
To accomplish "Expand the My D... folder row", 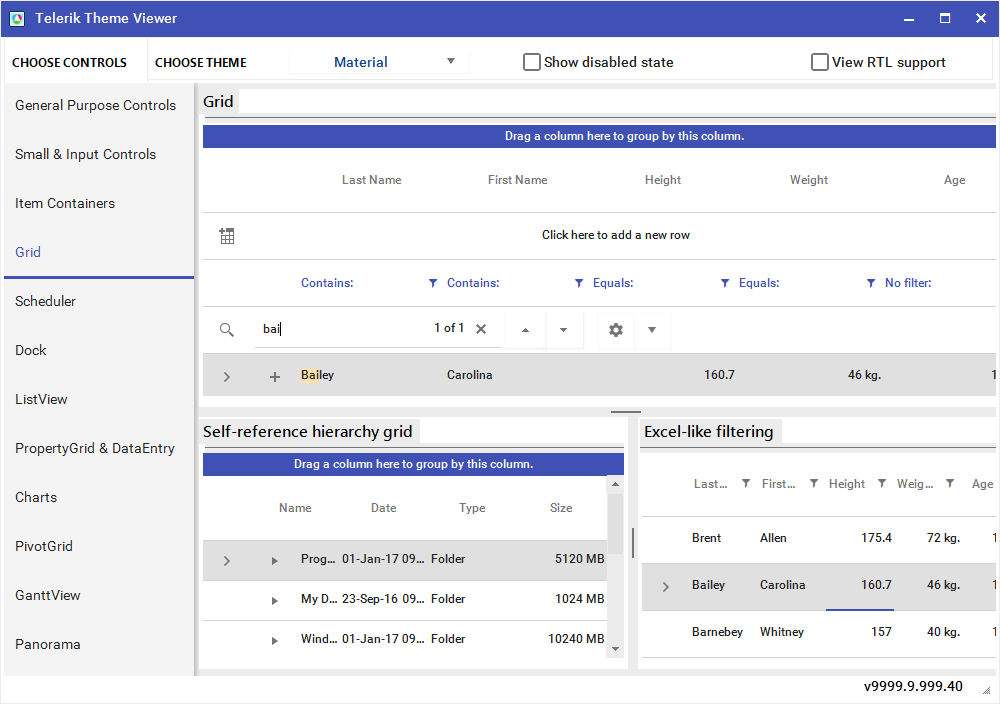I will pyautogui.click(x=274, y=601).
